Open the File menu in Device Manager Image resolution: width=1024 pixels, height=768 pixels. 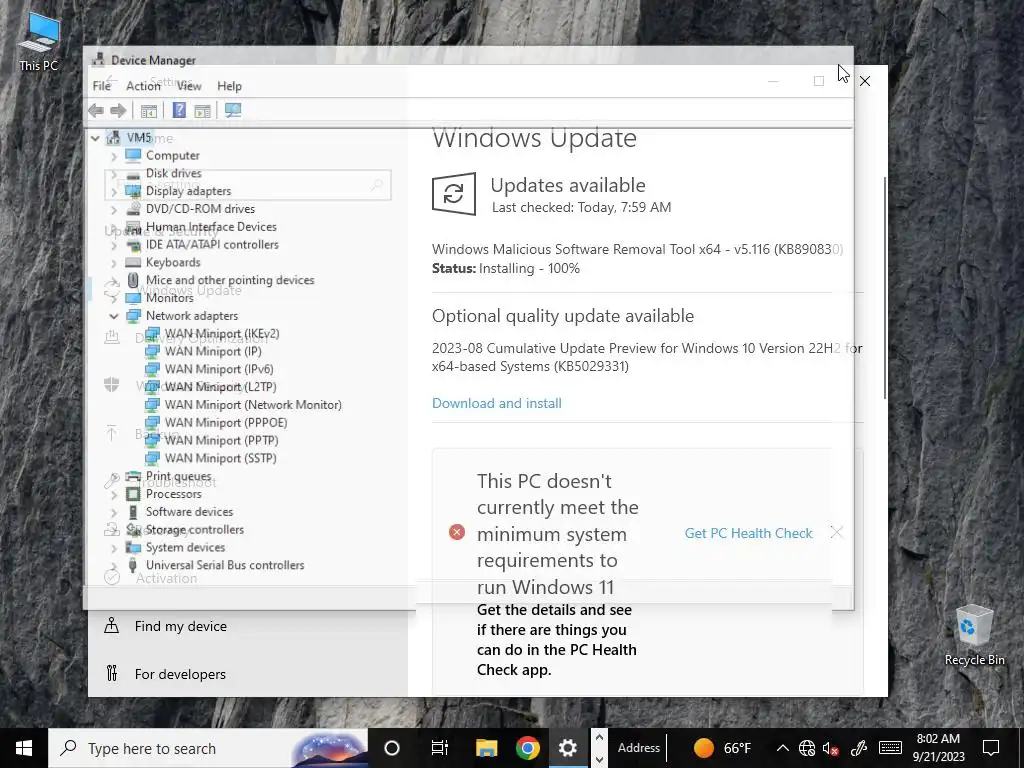click(102, 86)
